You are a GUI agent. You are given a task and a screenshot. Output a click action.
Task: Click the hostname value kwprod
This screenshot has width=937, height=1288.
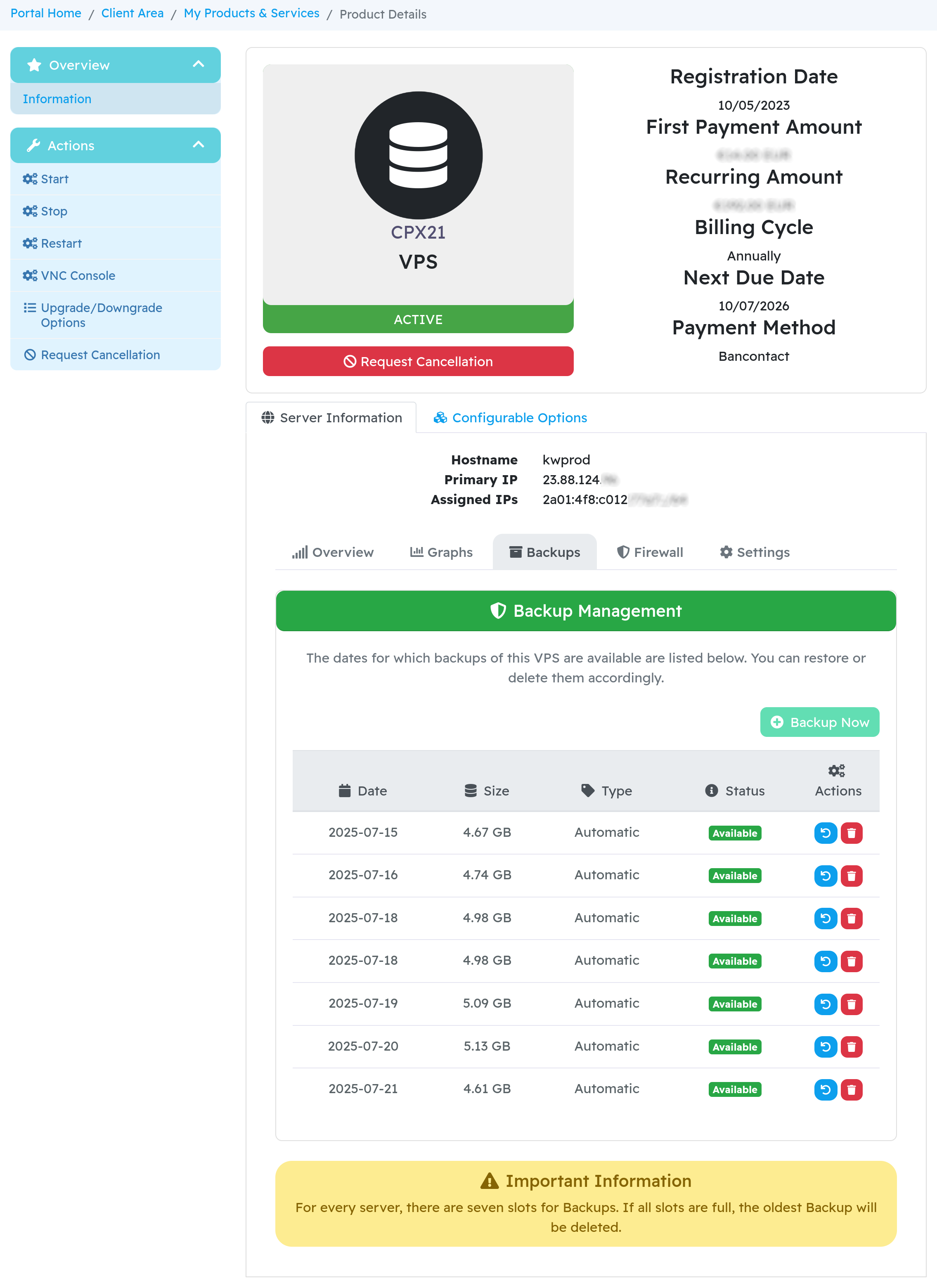tap(566, 459)
